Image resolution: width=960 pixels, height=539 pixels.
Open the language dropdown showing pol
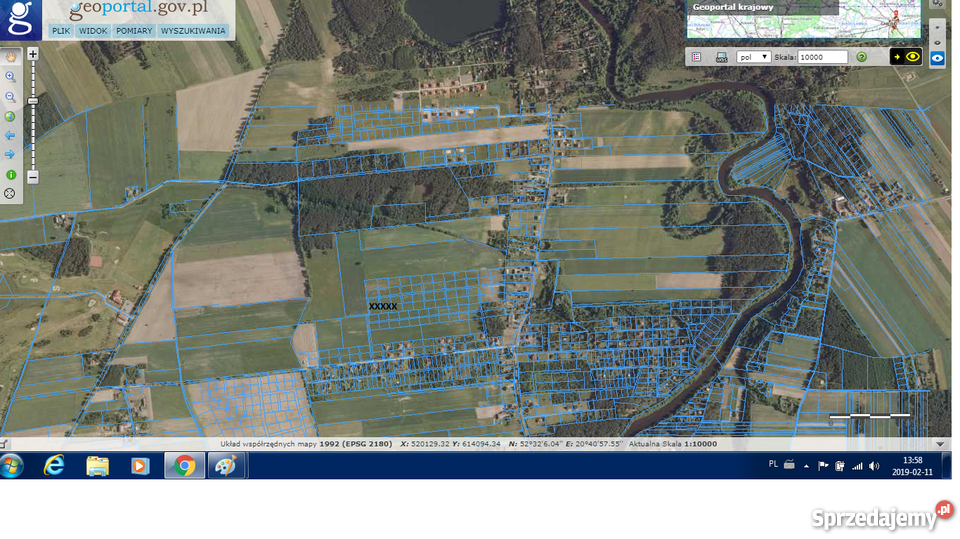tap(753, 57)
